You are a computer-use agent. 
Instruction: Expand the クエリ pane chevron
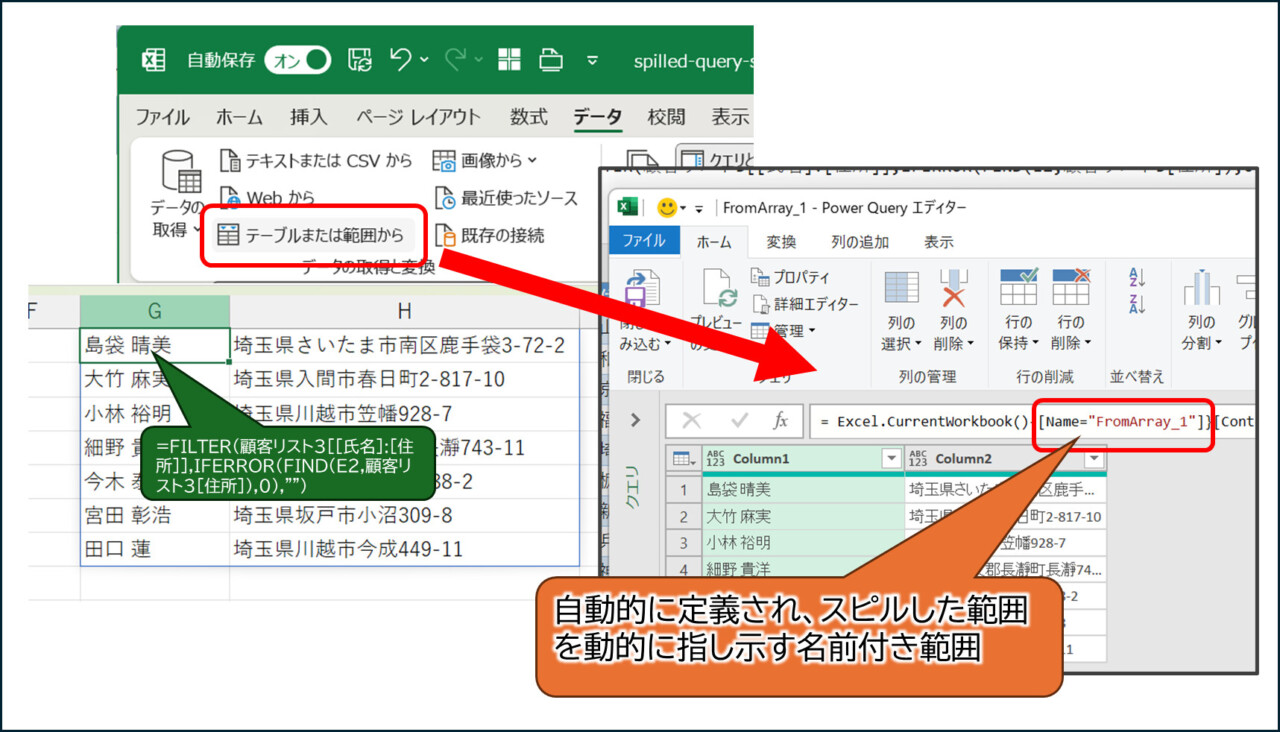click(x=635, y=421)
